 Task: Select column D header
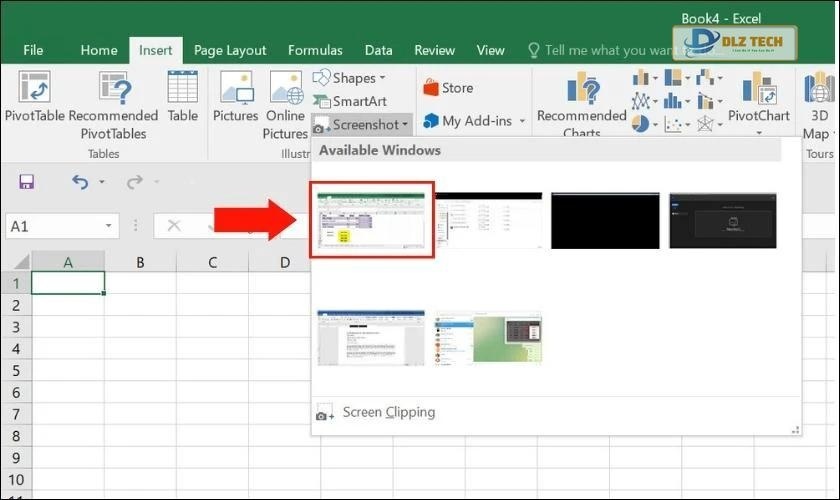pyautogui.click(x=284, y=262)
